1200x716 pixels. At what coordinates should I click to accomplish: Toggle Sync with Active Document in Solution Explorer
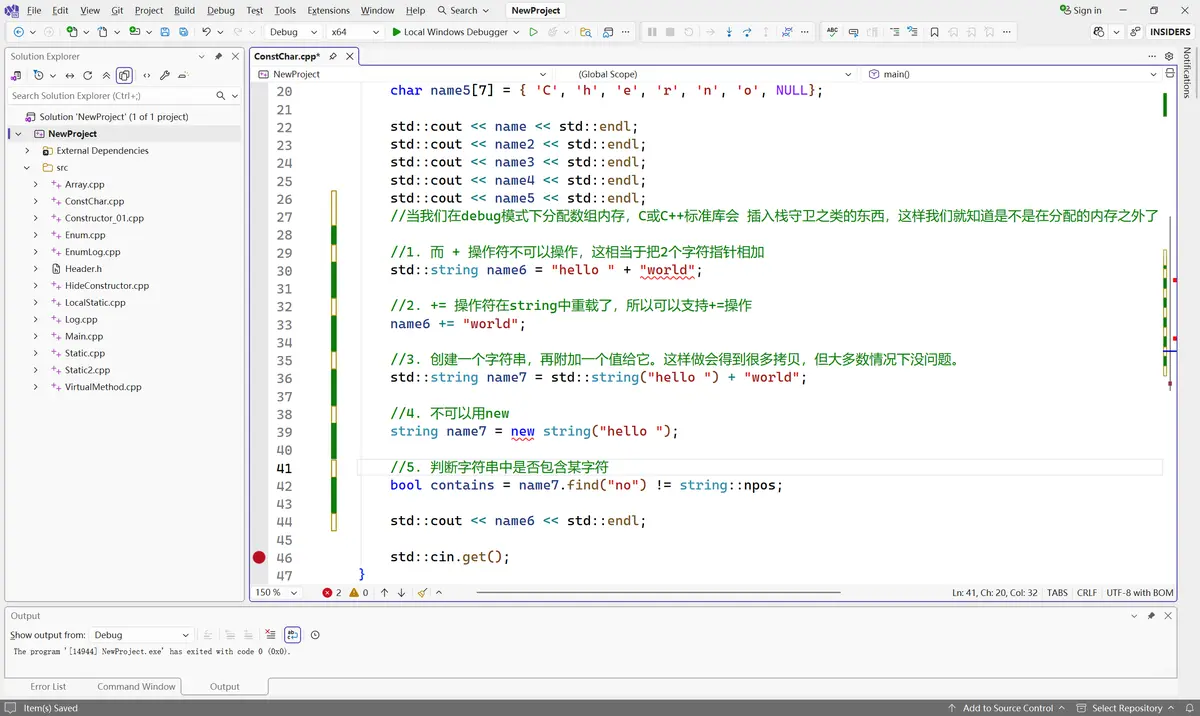[x=69, y=75]
